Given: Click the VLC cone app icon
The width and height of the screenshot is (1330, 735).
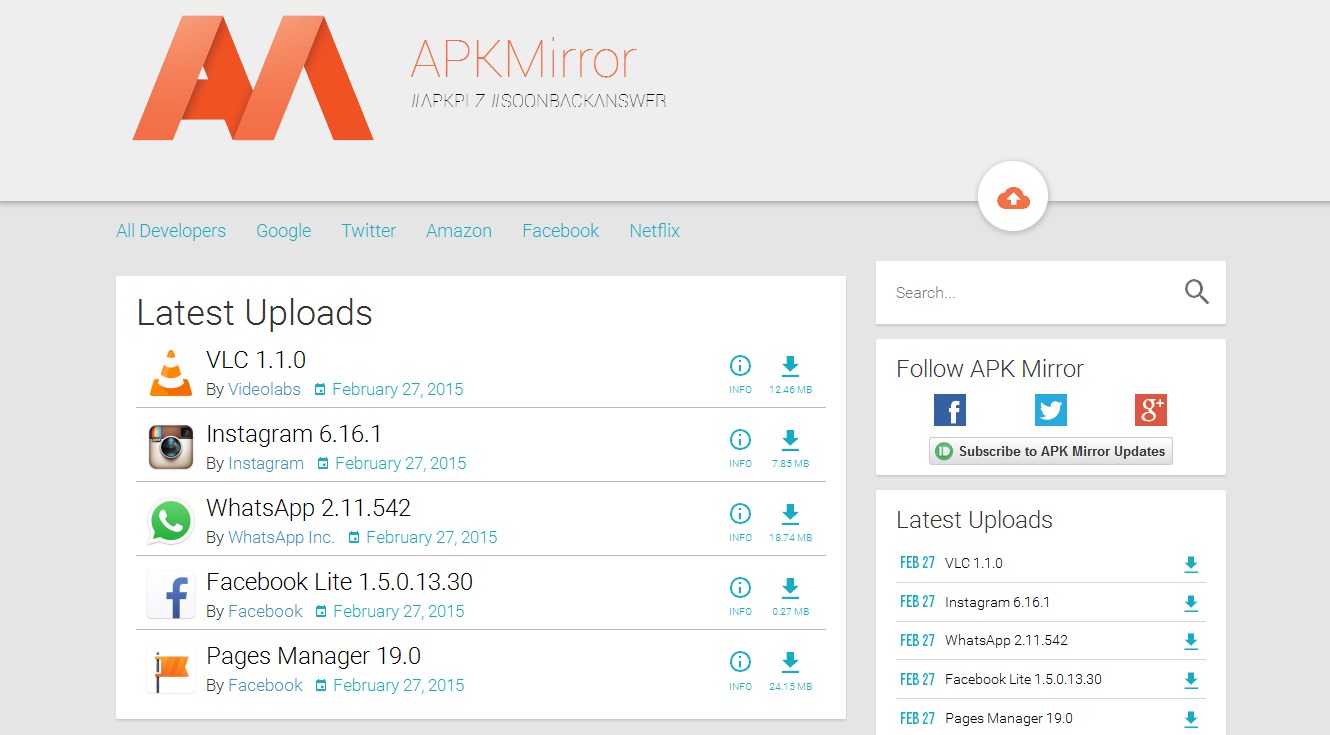Looking at the screenshot, I should pyautogui.click(x=170, y=372).
